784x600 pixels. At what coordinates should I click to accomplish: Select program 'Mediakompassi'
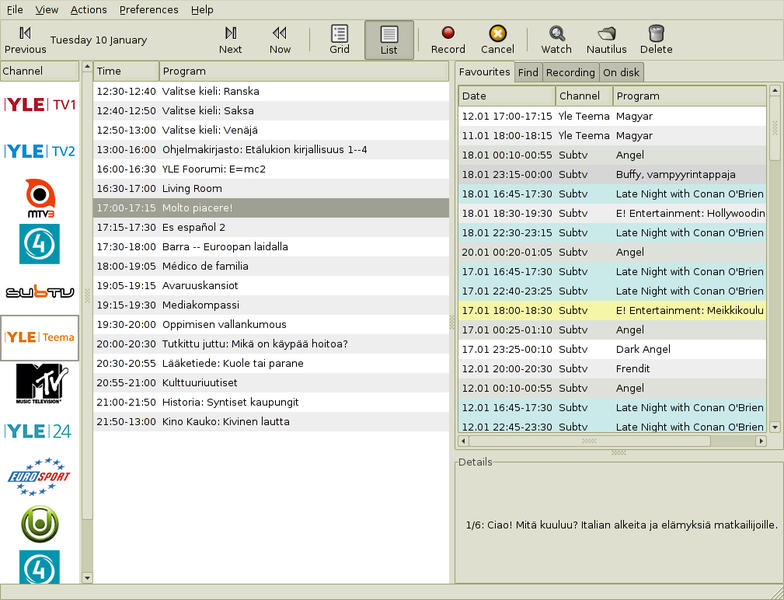[x=271, y=305]
